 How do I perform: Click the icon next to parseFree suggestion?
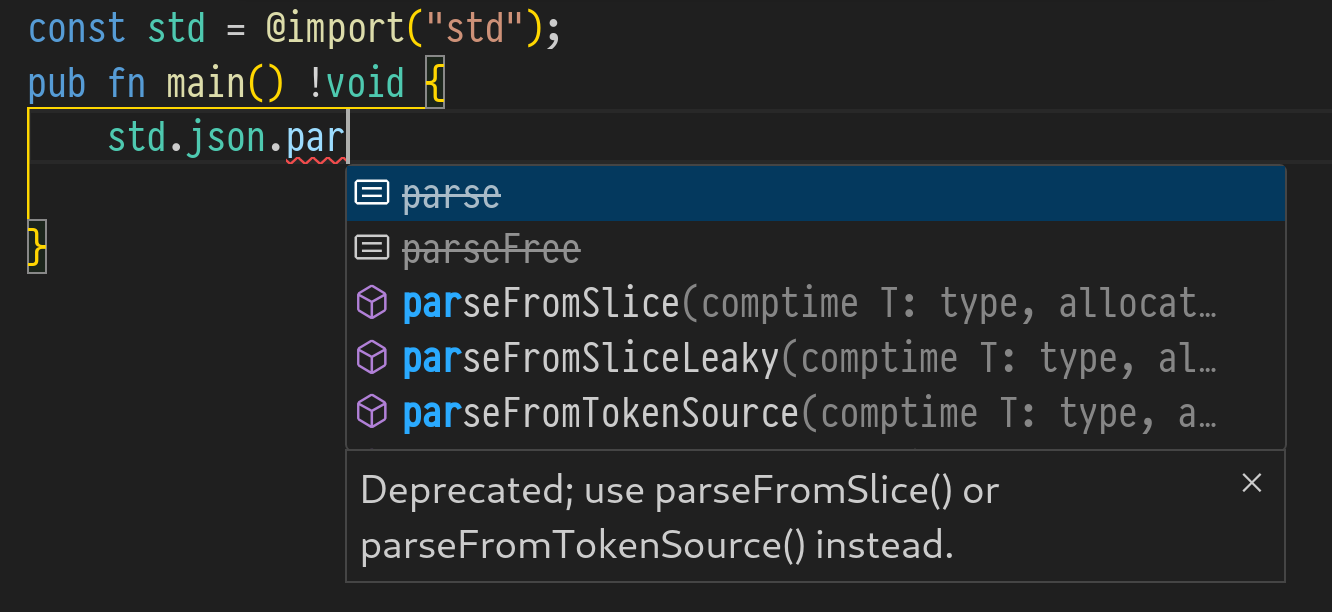click(x=372, y=247)
